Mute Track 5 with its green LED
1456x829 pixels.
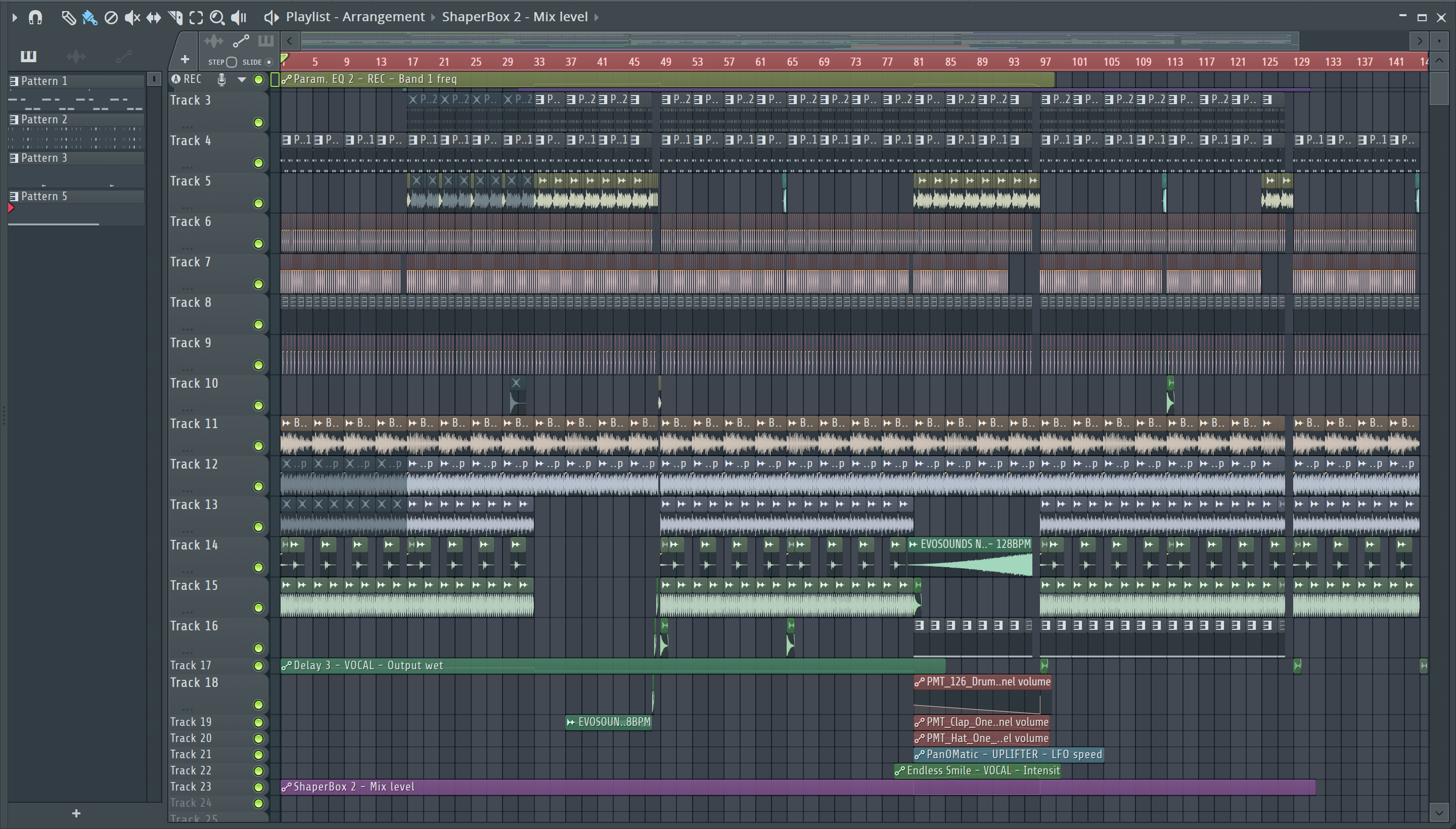(258, 203)
